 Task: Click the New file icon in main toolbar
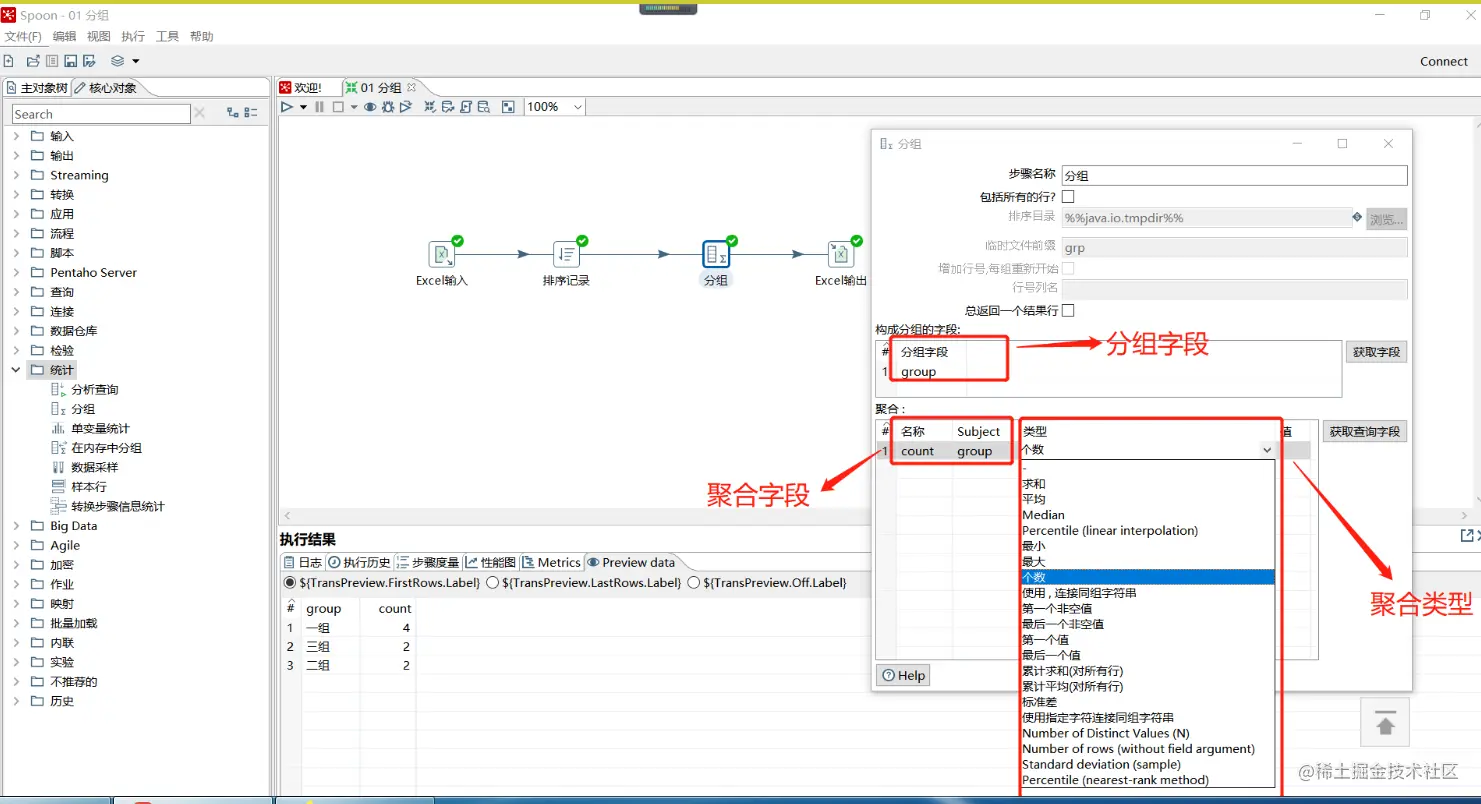9,61
